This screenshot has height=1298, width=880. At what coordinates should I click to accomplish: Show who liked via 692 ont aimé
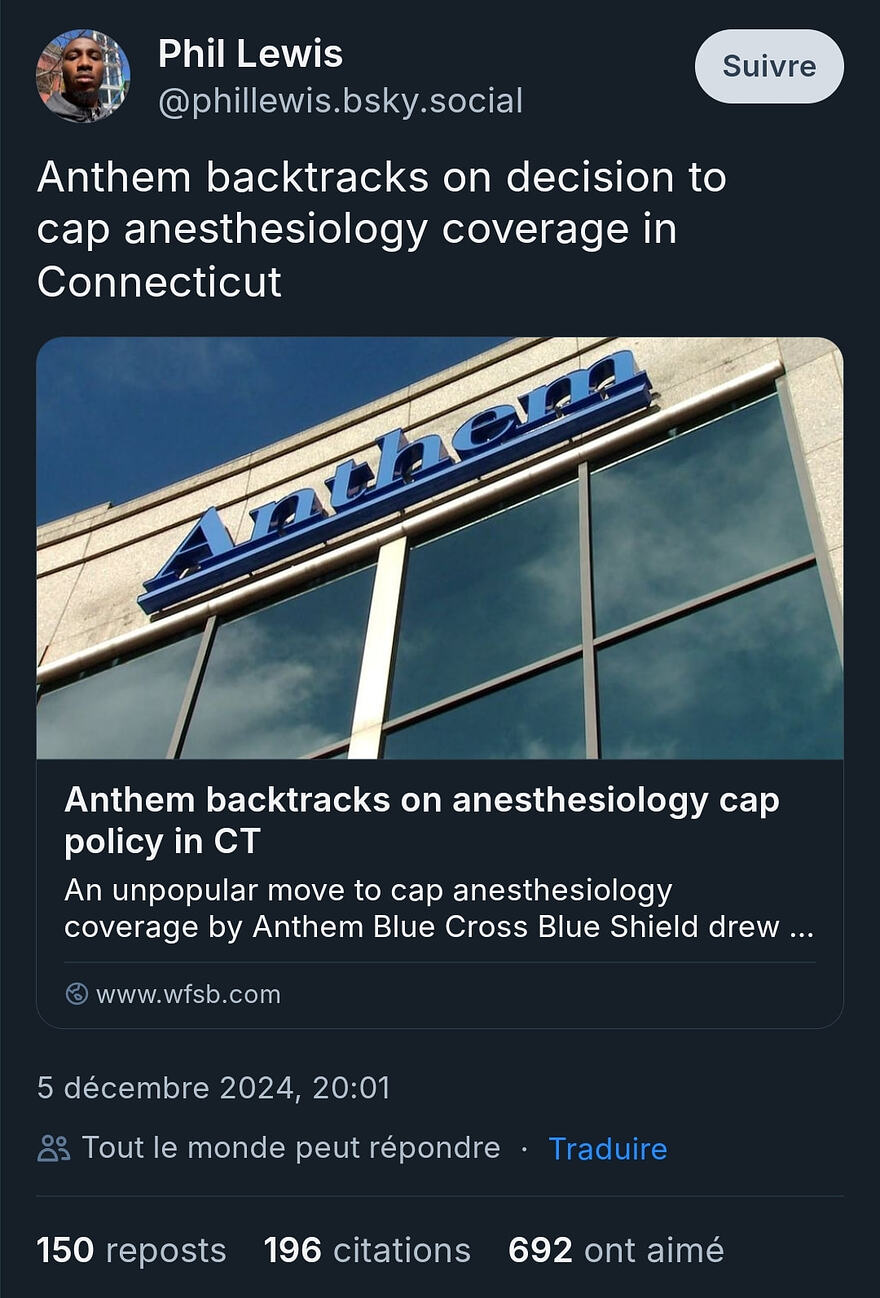[x=615, y=1250]
